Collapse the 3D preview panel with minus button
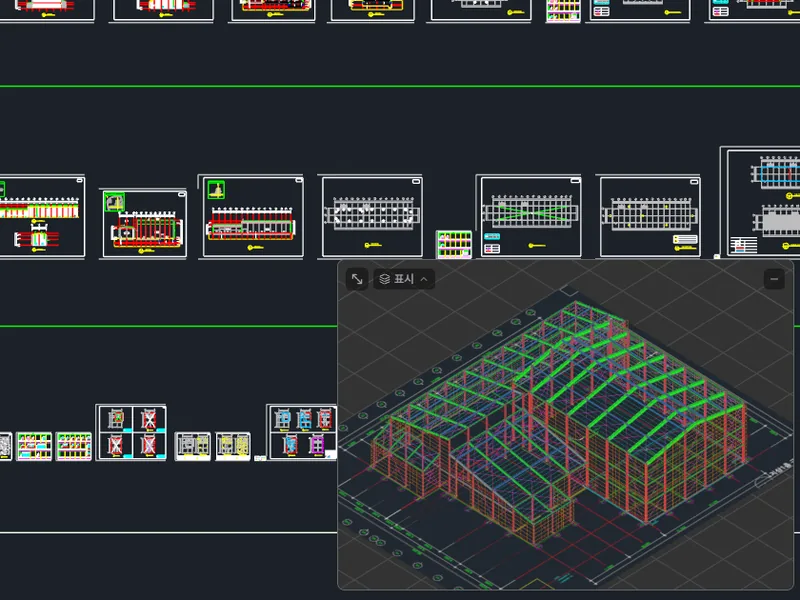800x600 pixels. pos(774,279)
